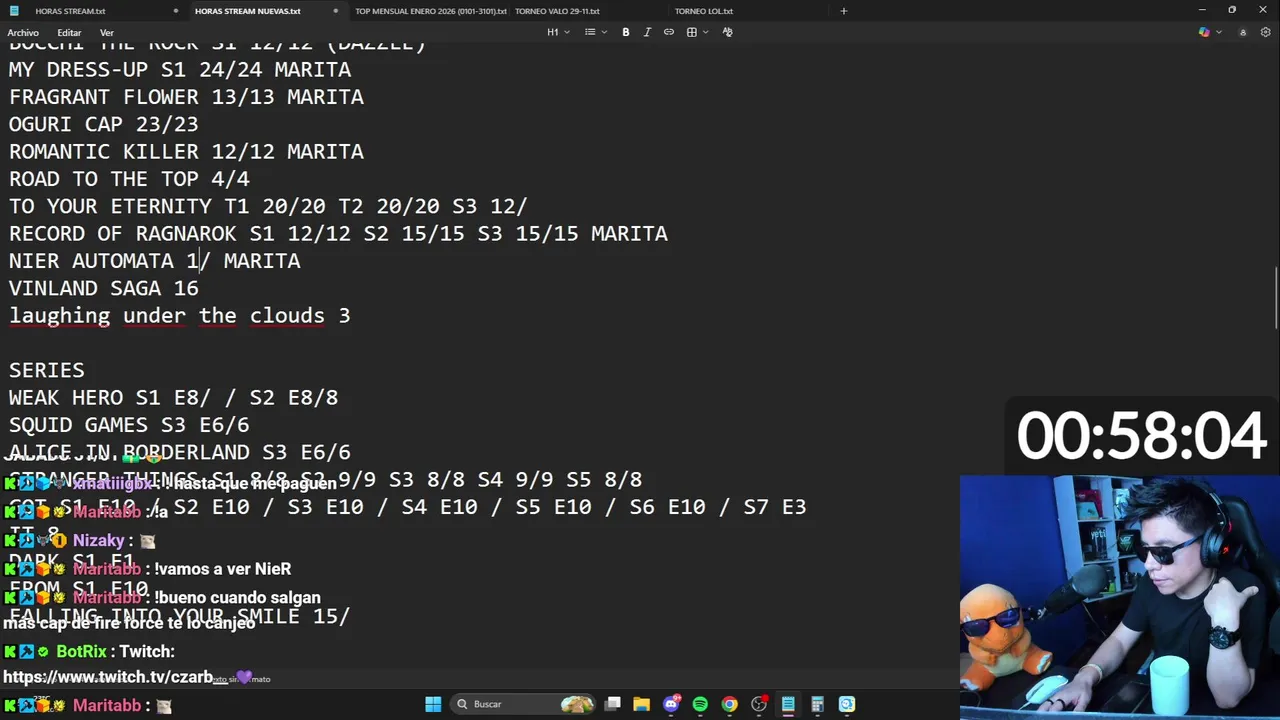The height and width of the screenshot is (720, 1280).
Task: Expand the list style dropdown
Action: (595, 32)
